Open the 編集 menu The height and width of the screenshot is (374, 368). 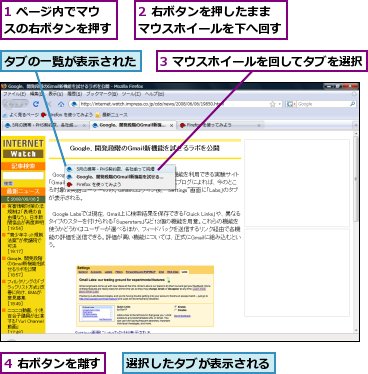36,94
